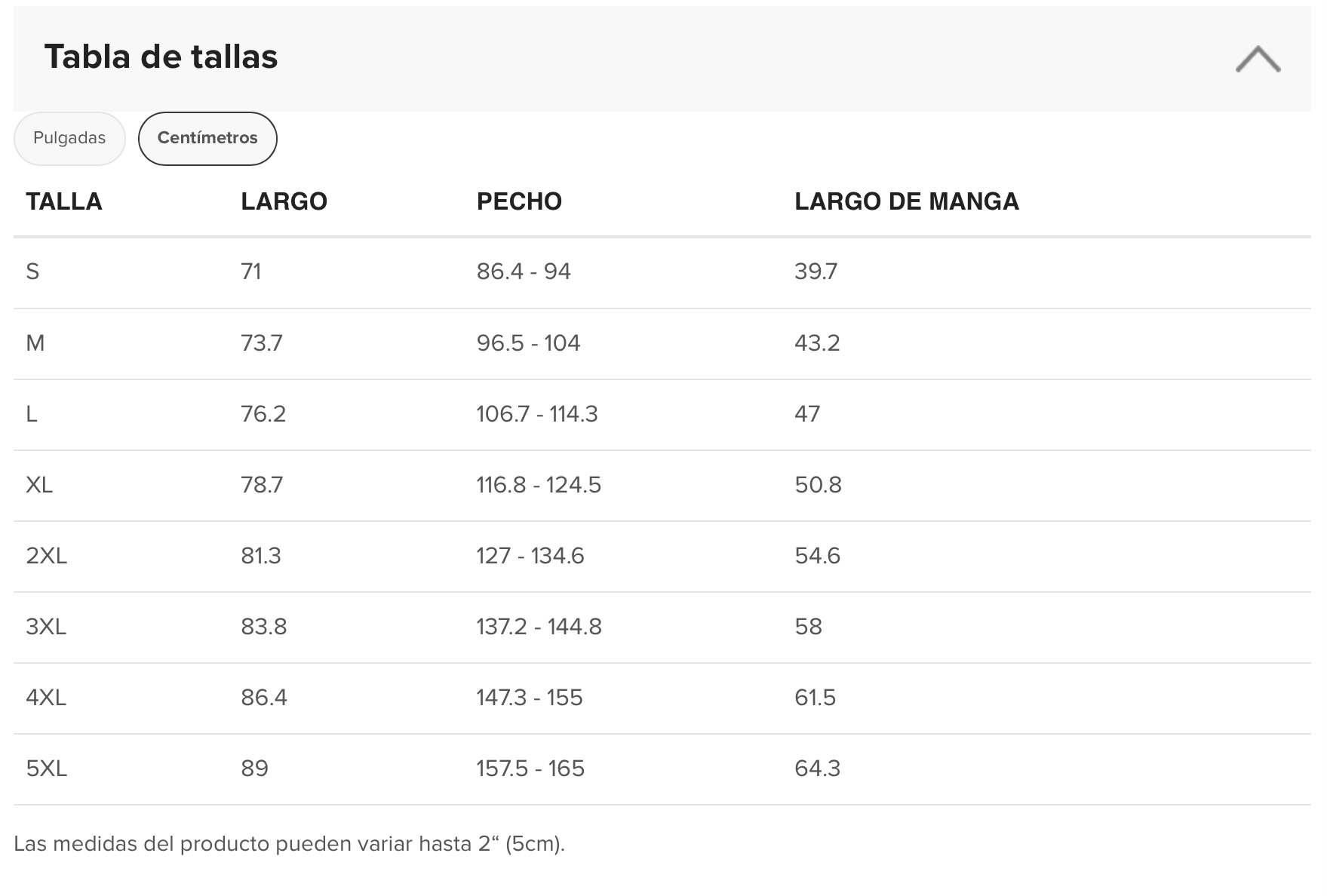Image resolution: width=1327 pixels, height=896 pixels.
Task: Select the M size row label
Action: (35, 343)
